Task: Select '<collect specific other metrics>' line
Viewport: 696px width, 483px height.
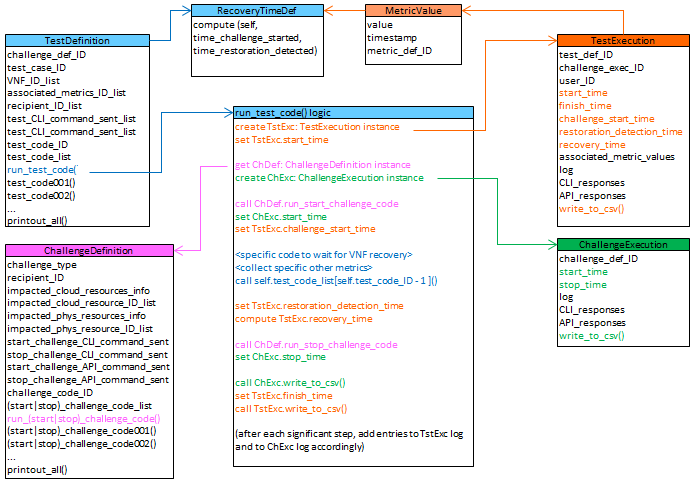Action: click(x=304, y=268)
